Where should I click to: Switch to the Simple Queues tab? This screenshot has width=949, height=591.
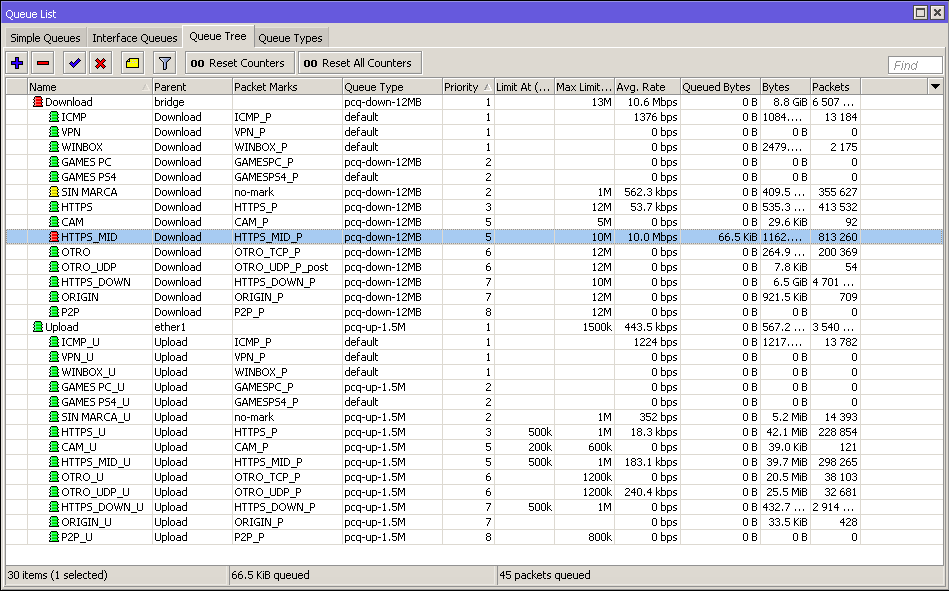click(45, 38)
